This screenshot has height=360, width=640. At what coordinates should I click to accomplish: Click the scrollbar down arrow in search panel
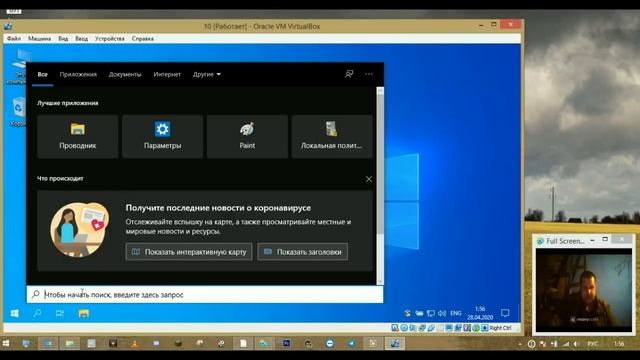(x=380, y=281)
